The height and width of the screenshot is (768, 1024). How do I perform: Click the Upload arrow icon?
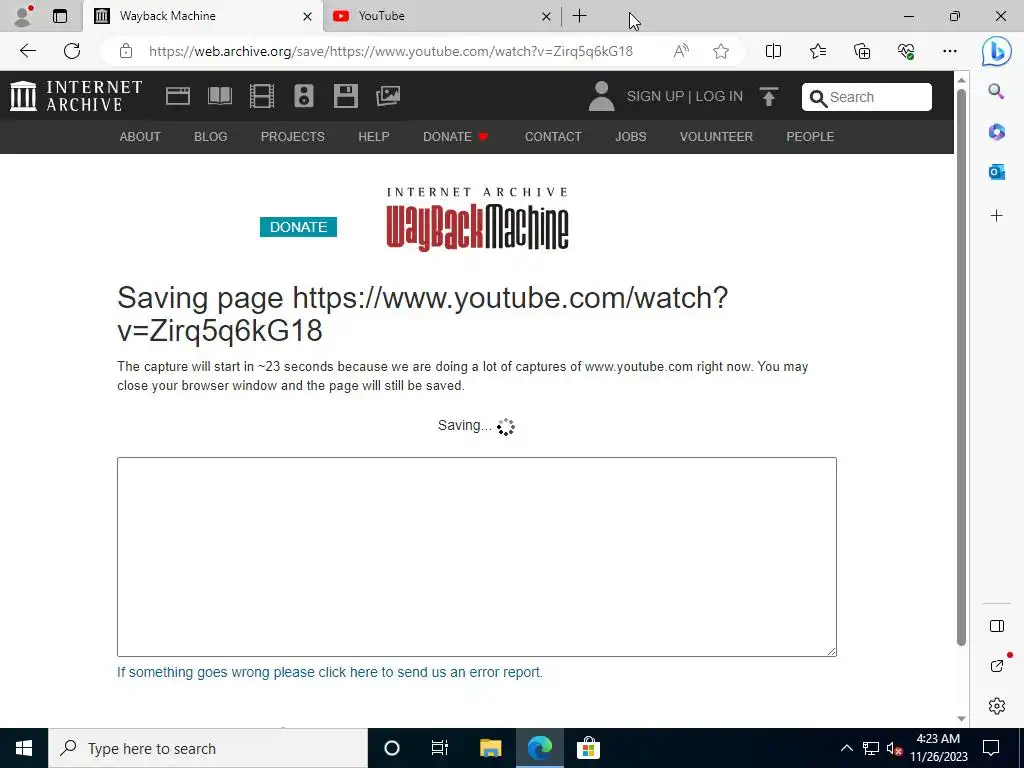(x=769, y=97)
